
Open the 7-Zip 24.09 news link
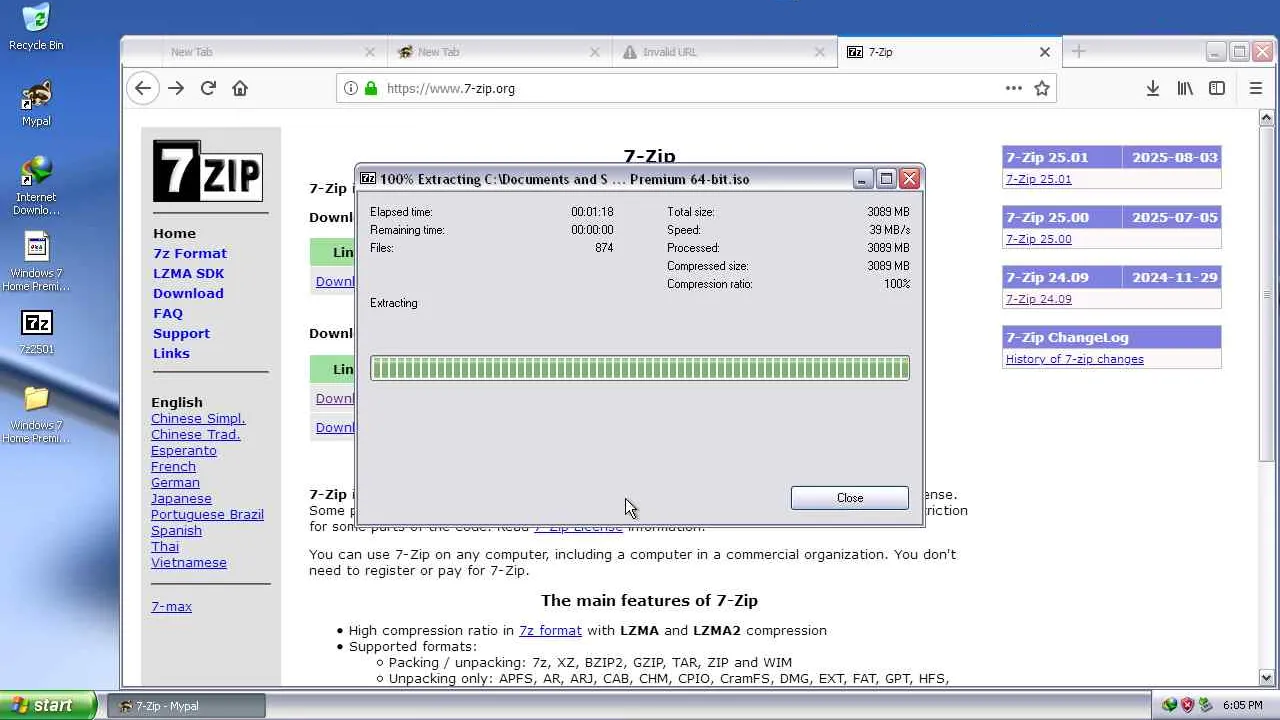(x=1038, y=299)
